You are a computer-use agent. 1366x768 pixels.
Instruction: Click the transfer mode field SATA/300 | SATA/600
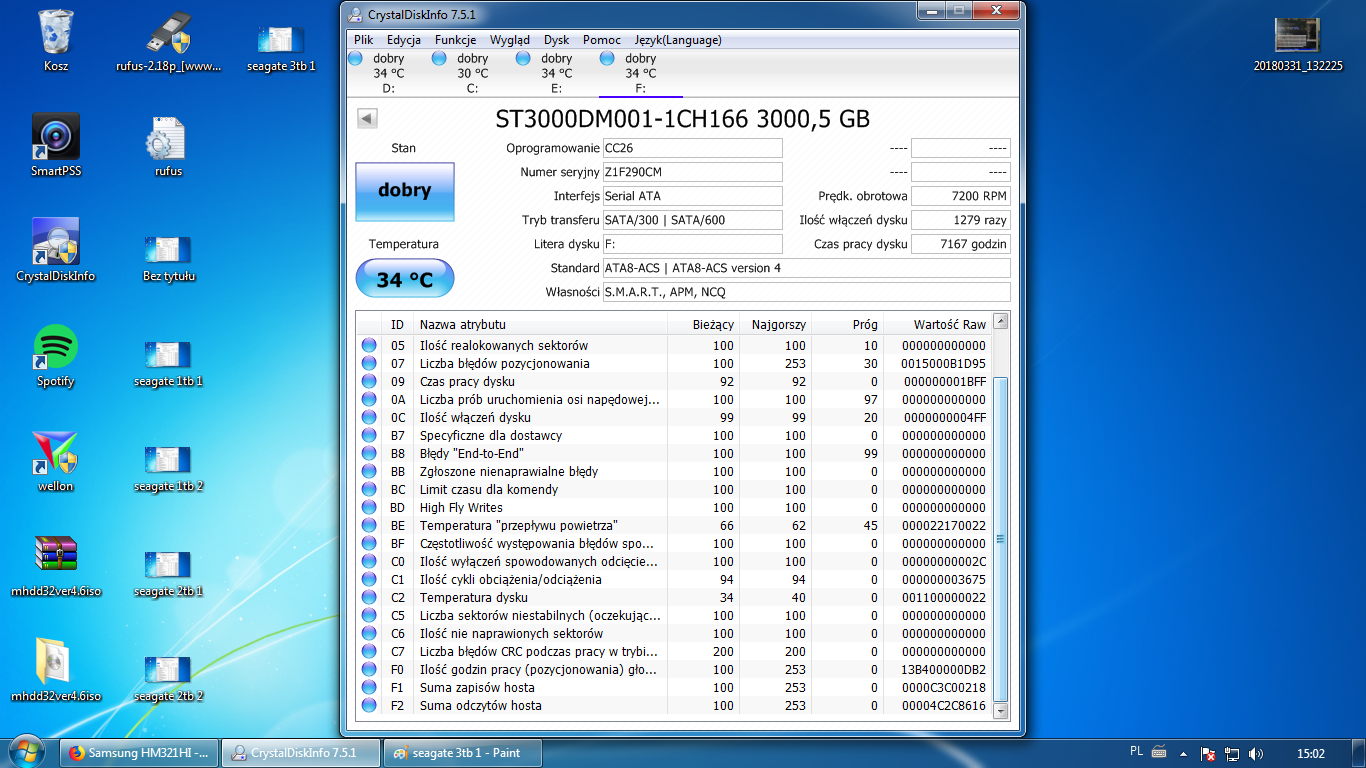693,220
